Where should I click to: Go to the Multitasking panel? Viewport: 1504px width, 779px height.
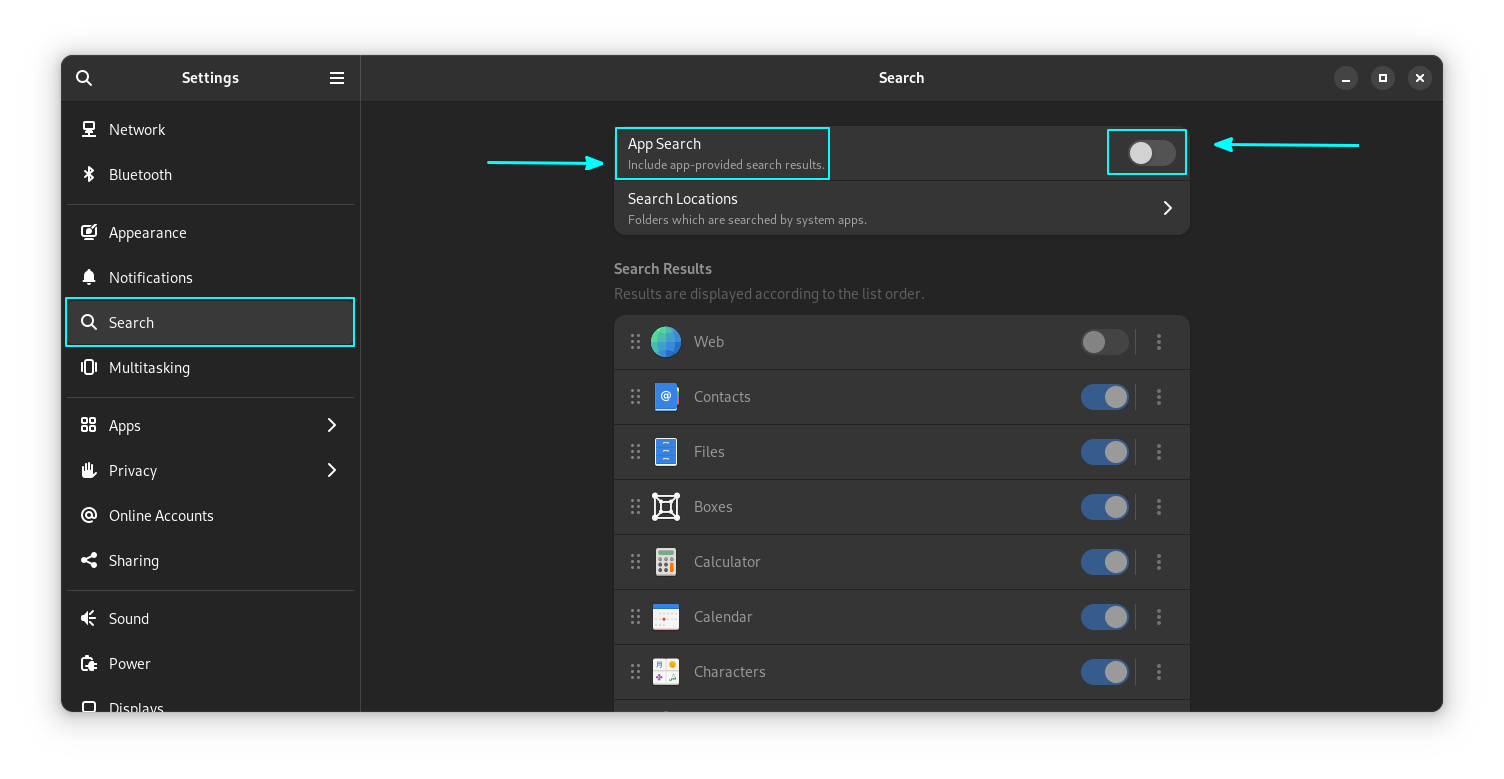149,368
